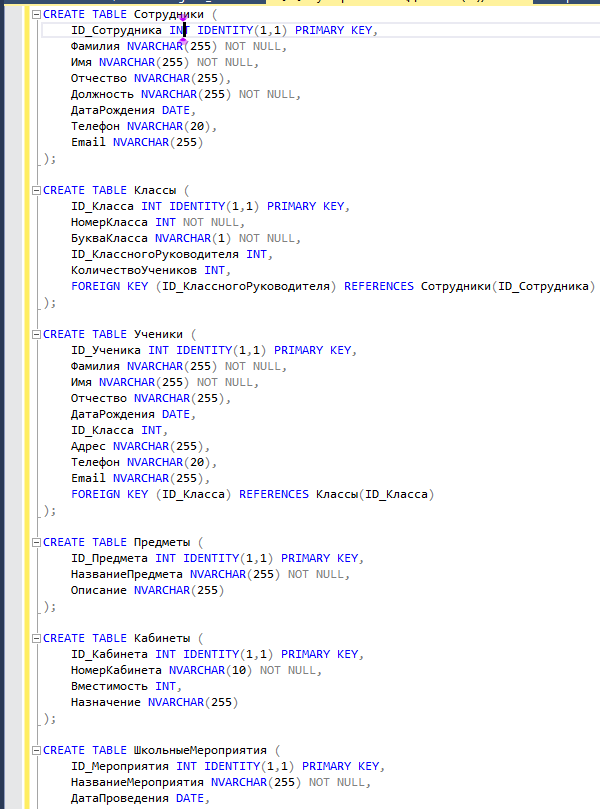Image resolution: width=600 pixels, height=809 pixels.
Task: Click the ID_Ученика column name
Action: pyautogui.click(x=106, y=350)
